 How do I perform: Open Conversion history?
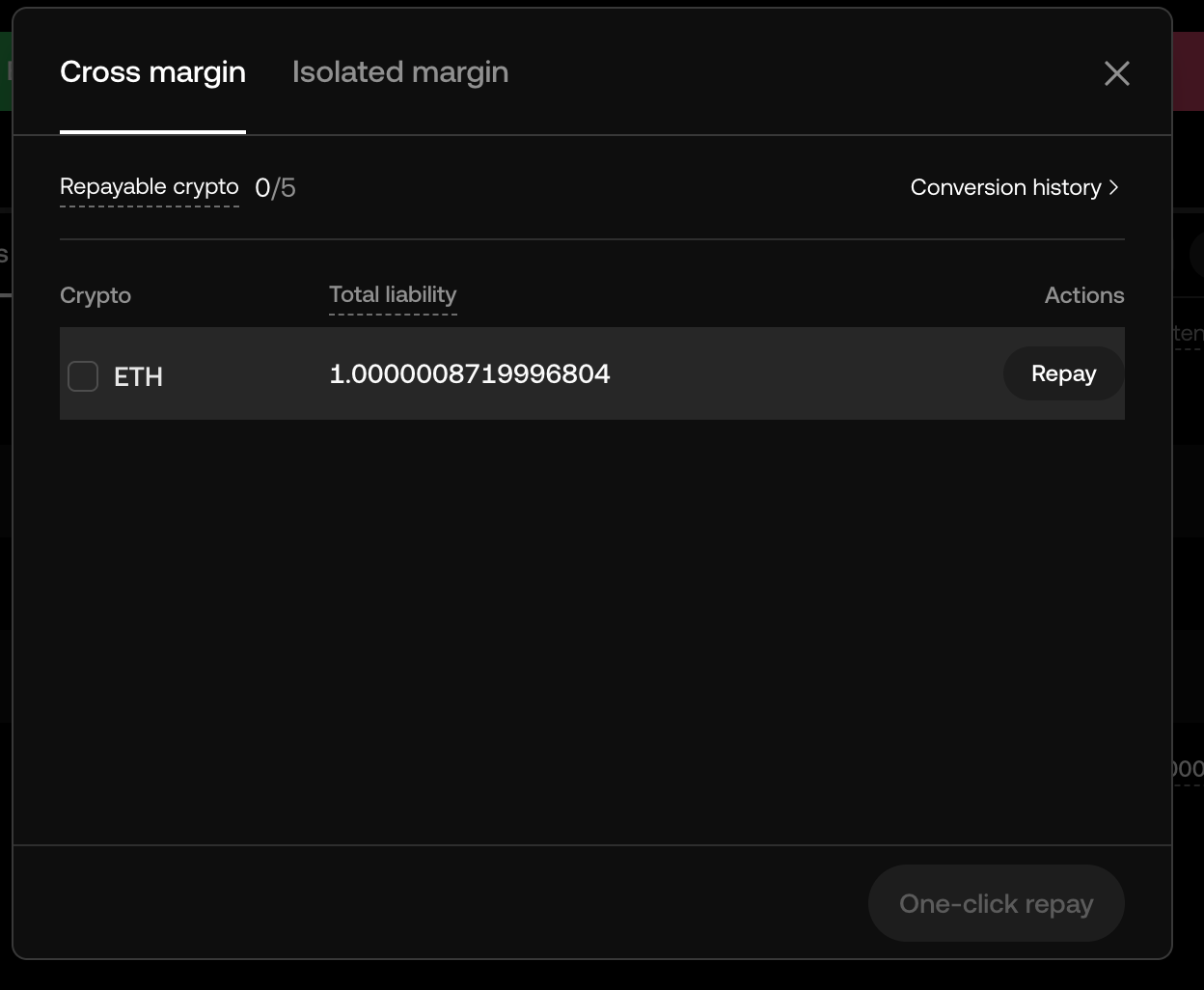click(1006, 187)
